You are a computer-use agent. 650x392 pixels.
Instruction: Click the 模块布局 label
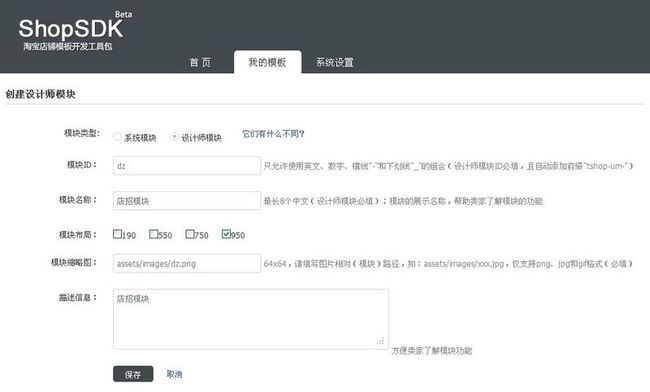pos(78,235)
